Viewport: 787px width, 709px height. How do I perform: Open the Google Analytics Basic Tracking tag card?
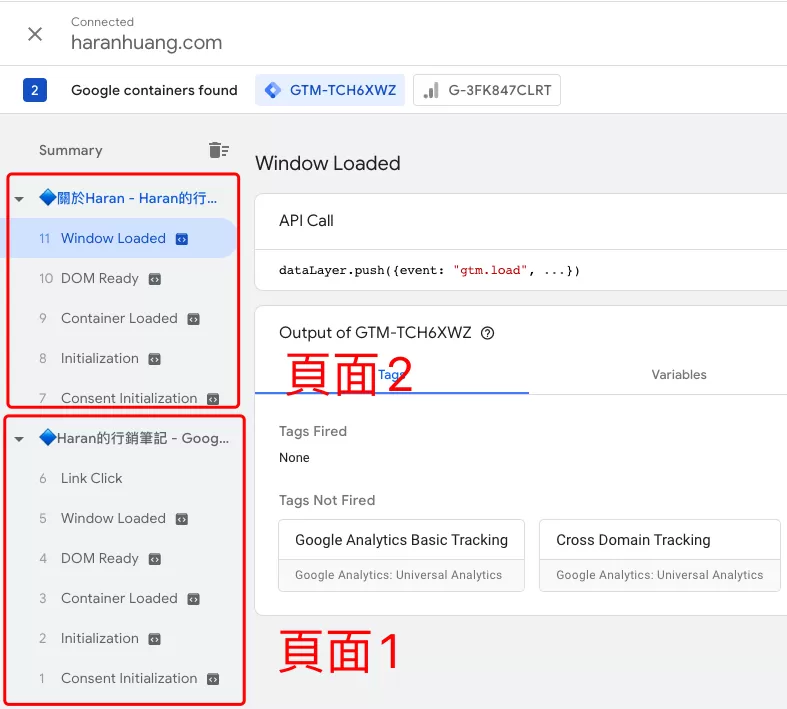point(402,555)
